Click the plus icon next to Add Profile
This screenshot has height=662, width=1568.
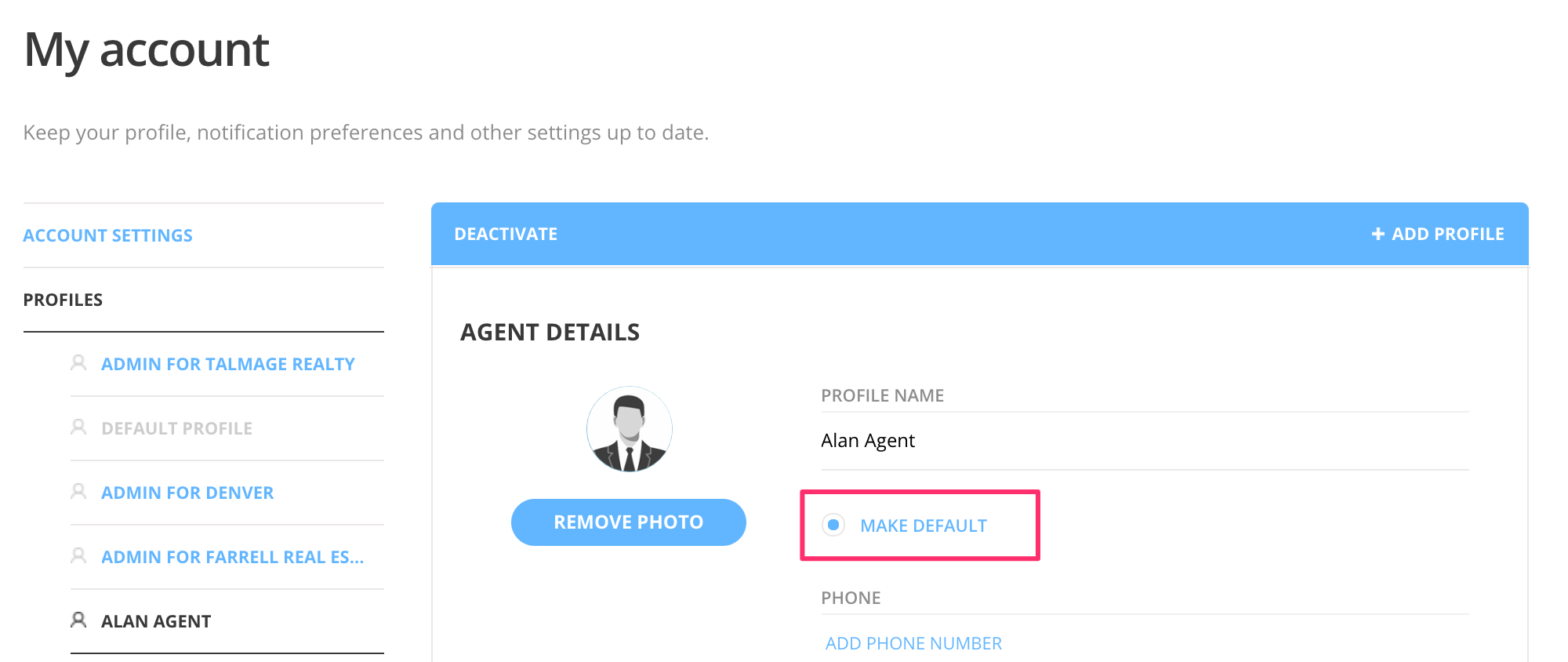[x=1377, y=234]
